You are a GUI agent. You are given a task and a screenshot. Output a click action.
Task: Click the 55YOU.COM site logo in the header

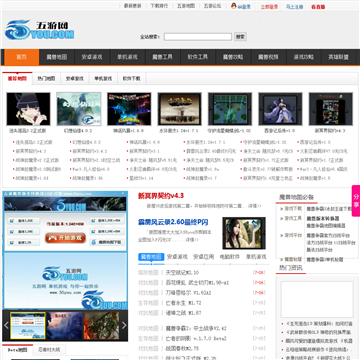39,30
